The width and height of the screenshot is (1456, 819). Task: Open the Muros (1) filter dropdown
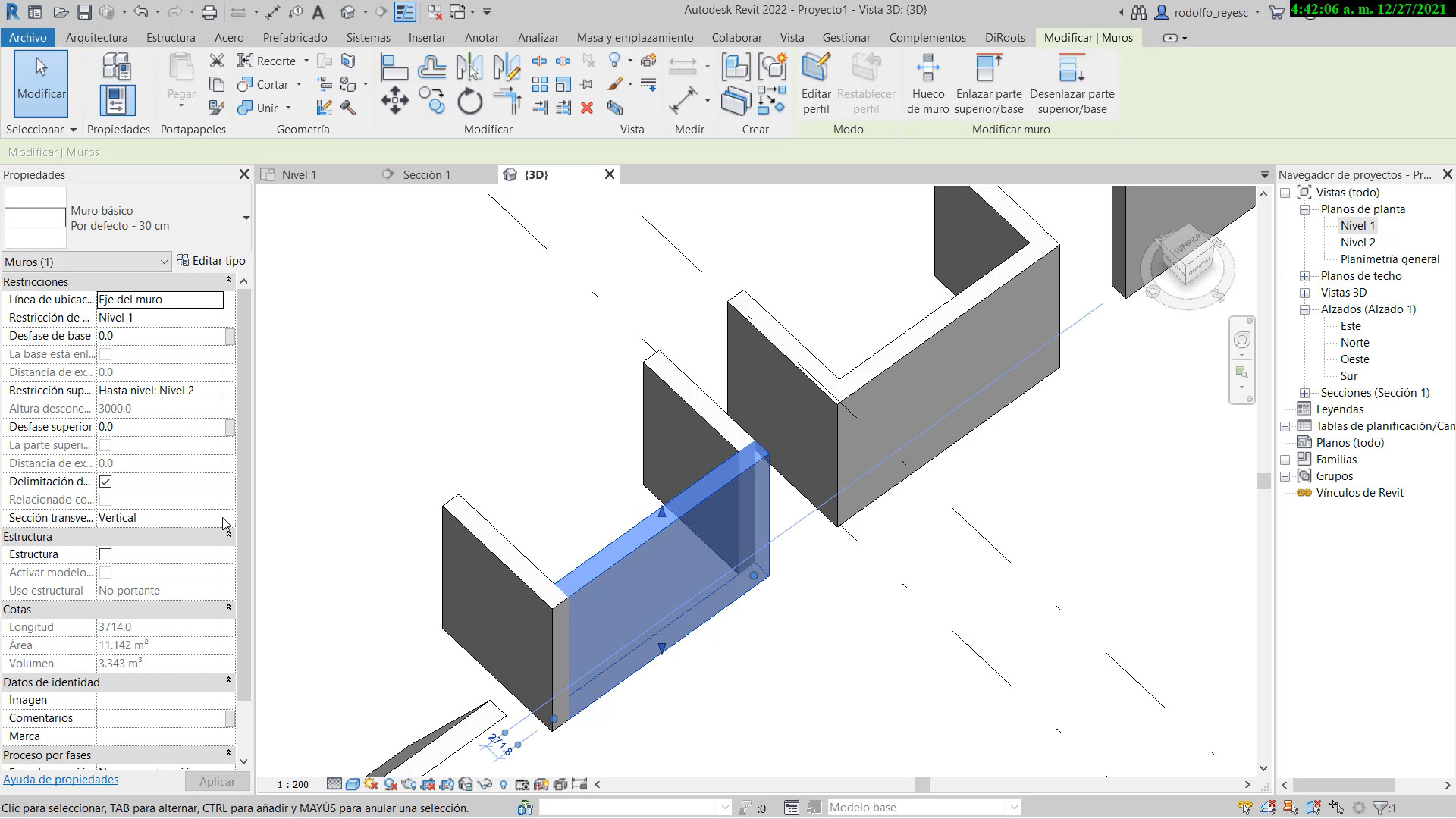(x=164, y=262)
